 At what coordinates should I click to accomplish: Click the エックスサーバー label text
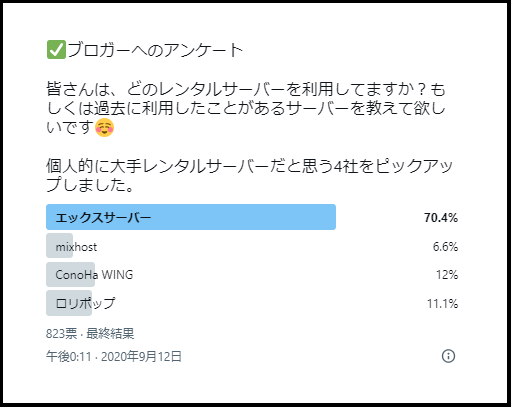[103, 218]
